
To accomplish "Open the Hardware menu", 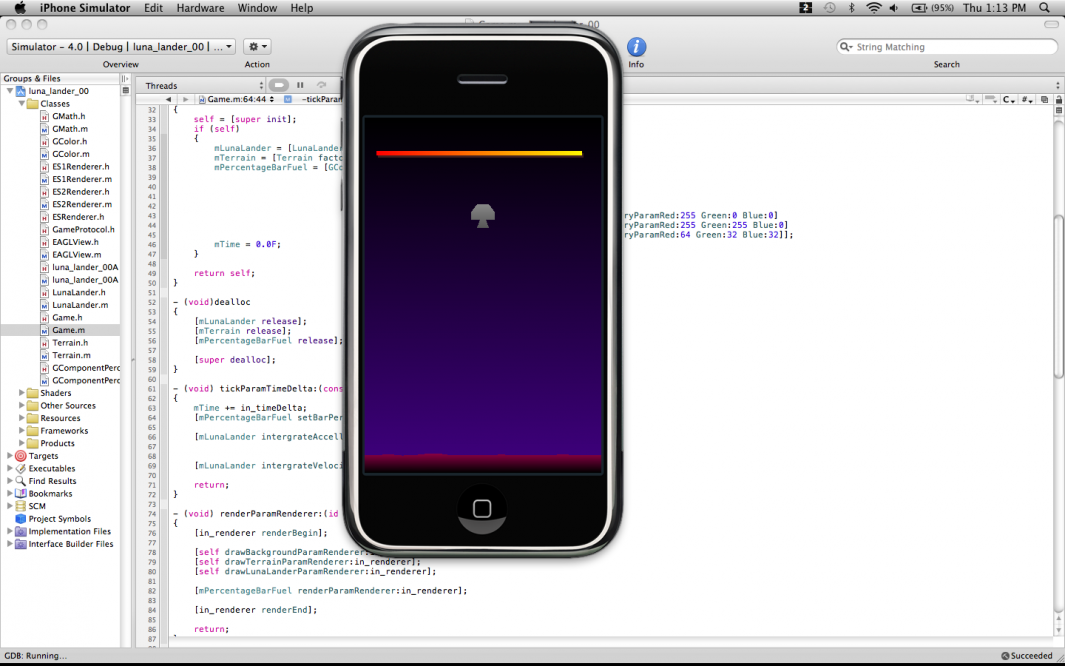I will (200, 8).
